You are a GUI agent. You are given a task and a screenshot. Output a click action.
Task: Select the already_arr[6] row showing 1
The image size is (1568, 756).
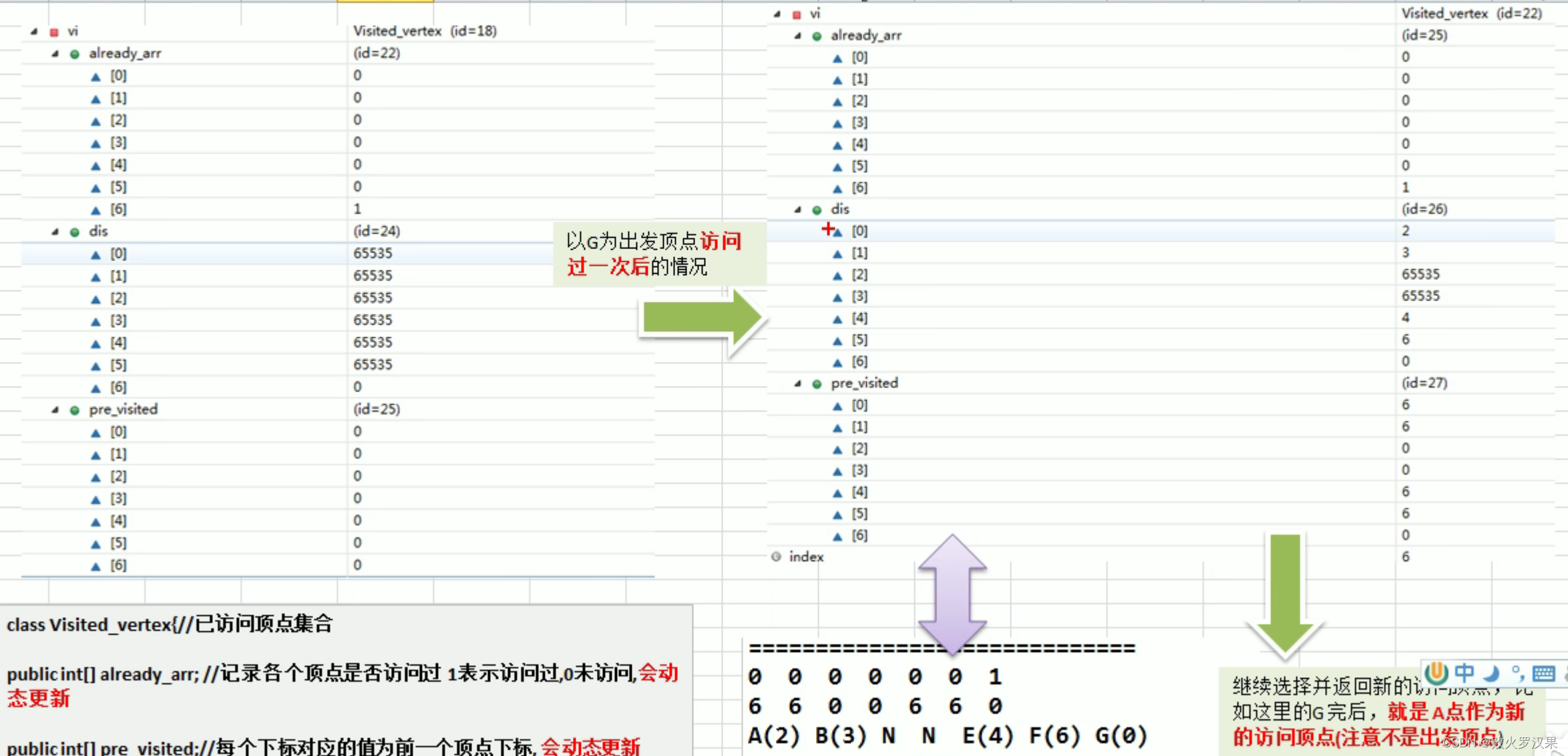(200, 208)
